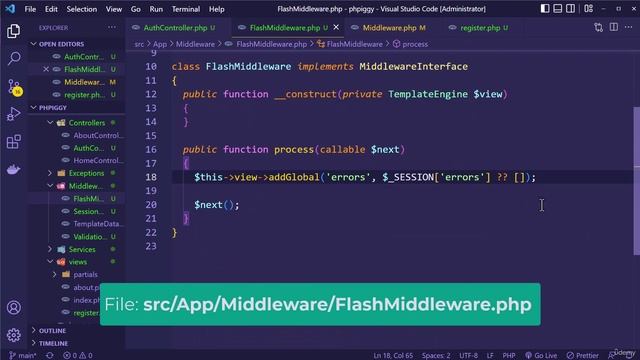This screenshot has width=640, height=360.
Task: Expand the Outline section
Action: (52, 331)
